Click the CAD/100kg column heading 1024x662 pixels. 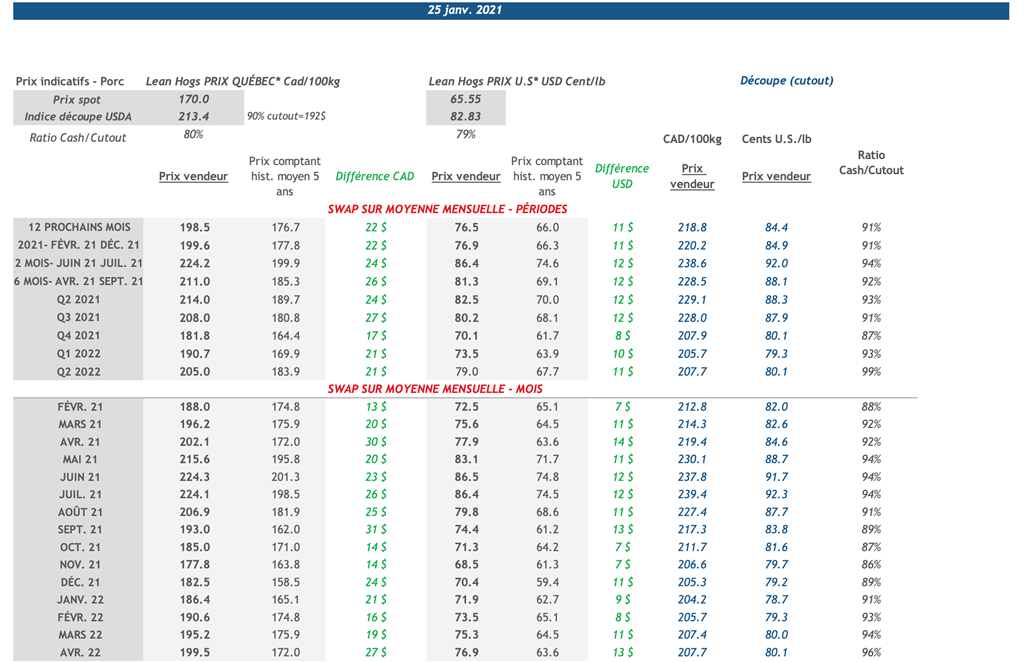pyautogui.click(x=692, y=139)
